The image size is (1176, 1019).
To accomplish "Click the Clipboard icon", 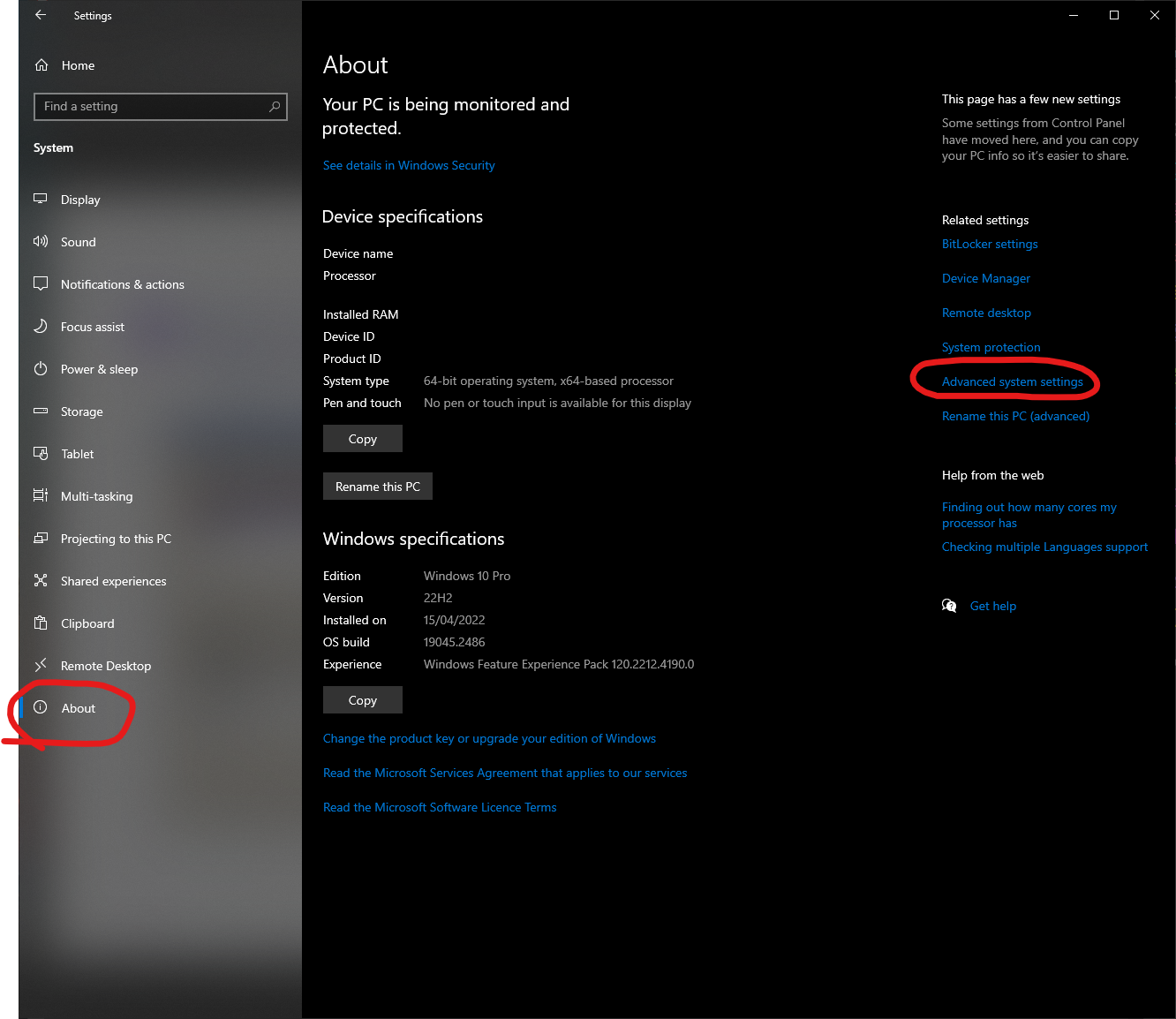I will pyautogui.click(x=41, y=623).
